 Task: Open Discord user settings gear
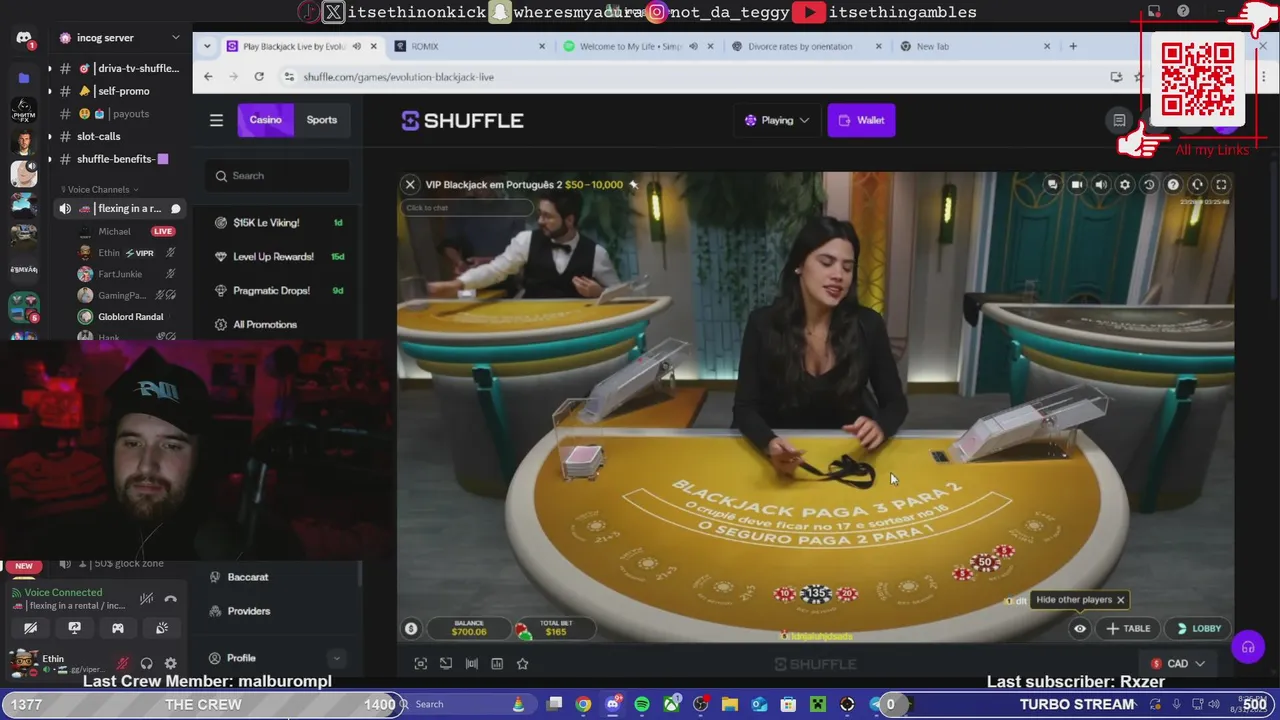[170, 663]
